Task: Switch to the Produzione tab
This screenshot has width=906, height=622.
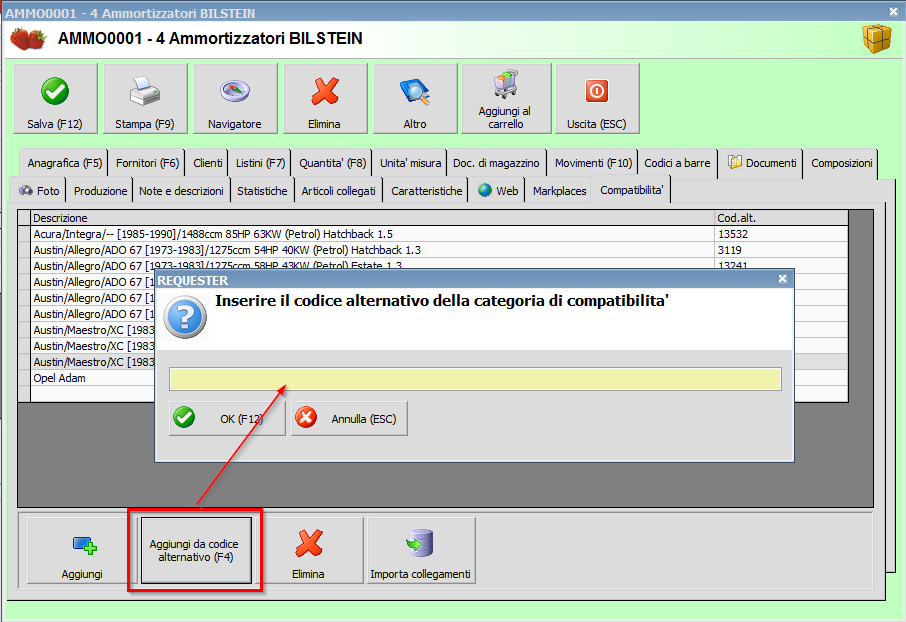Action: coord(100,191)
